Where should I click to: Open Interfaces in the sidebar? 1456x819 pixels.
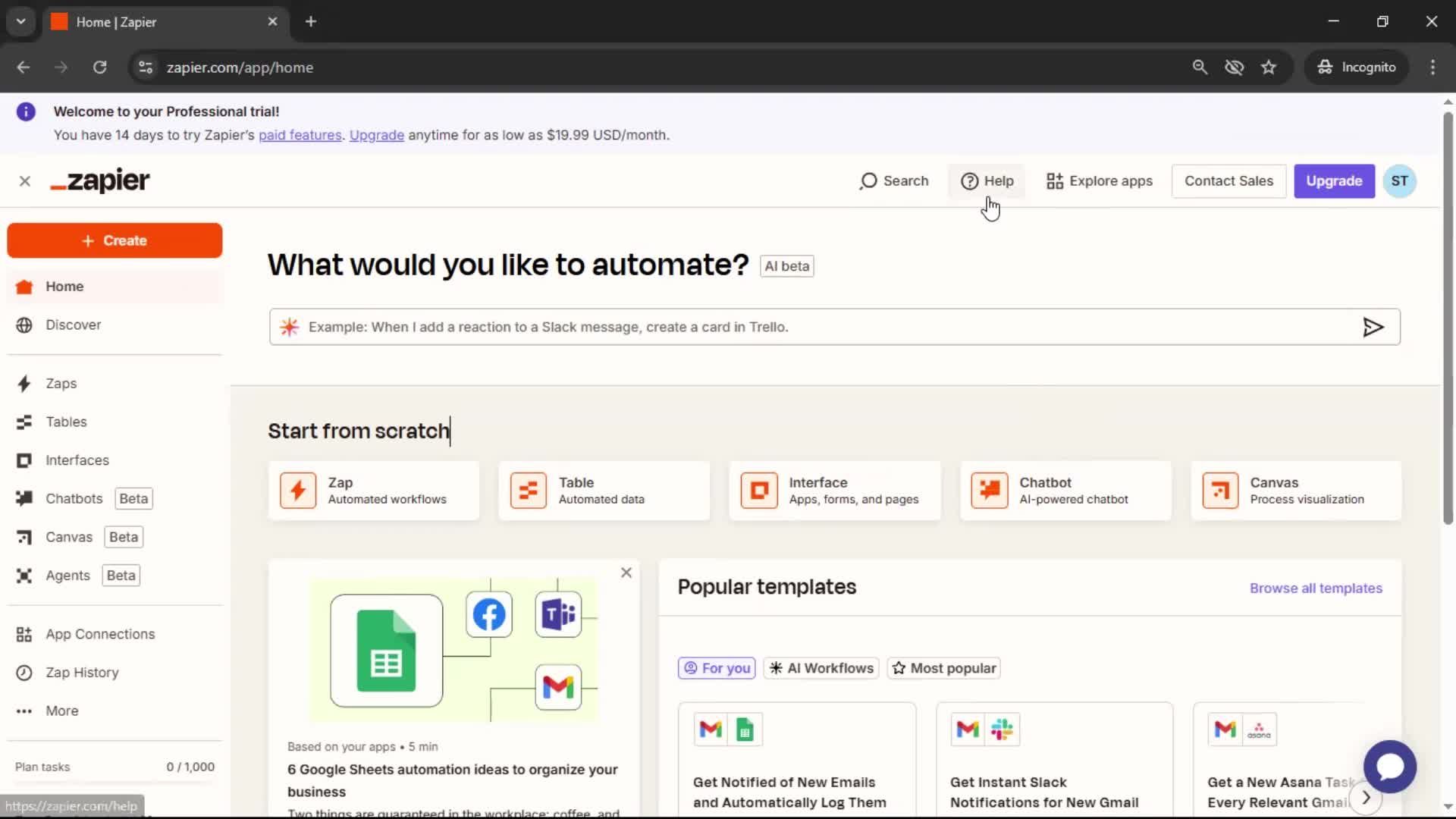point(115,460)
